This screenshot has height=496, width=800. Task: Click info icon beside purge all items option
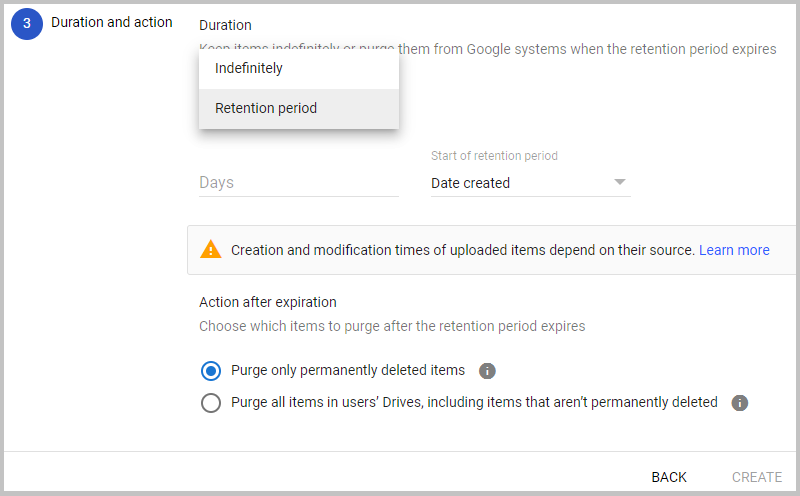point(740,403)
